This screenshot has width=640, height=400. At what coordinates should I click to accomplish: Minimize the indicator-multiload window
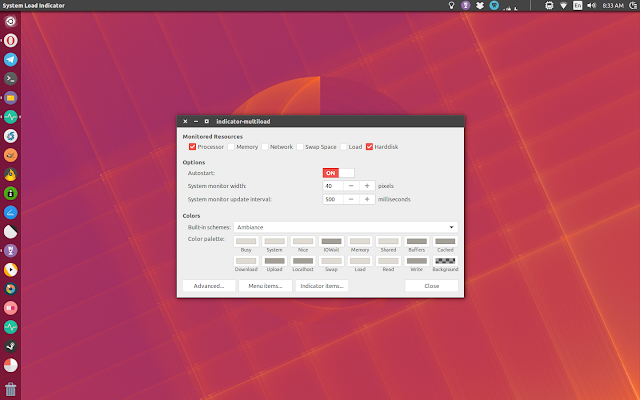click(x=196, y=121)
